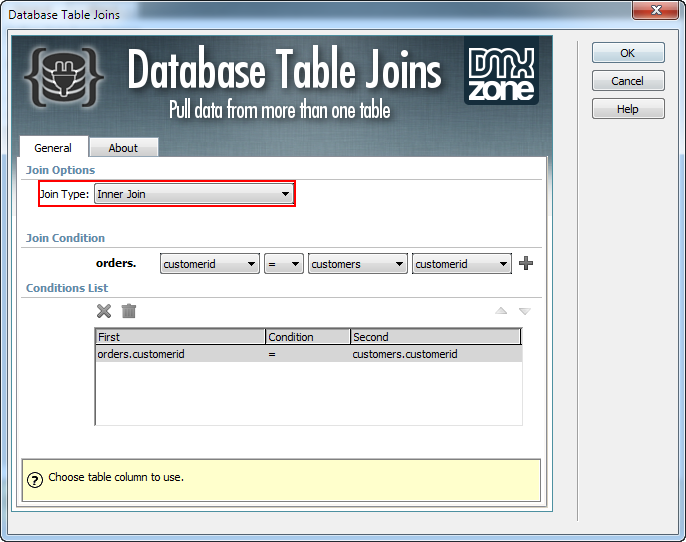Switch to the About tab
This screenshot has width=686, height=542.
click(x=123, y=148)
